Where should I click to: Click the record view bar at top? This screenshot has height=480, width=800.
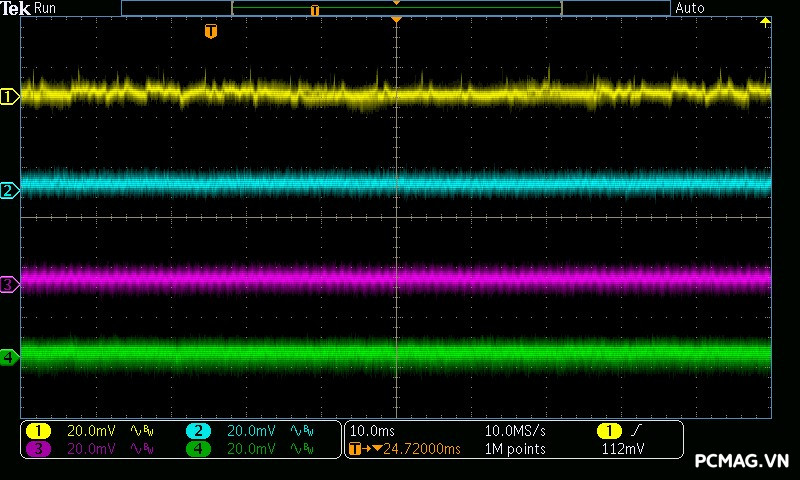point(395,8)
